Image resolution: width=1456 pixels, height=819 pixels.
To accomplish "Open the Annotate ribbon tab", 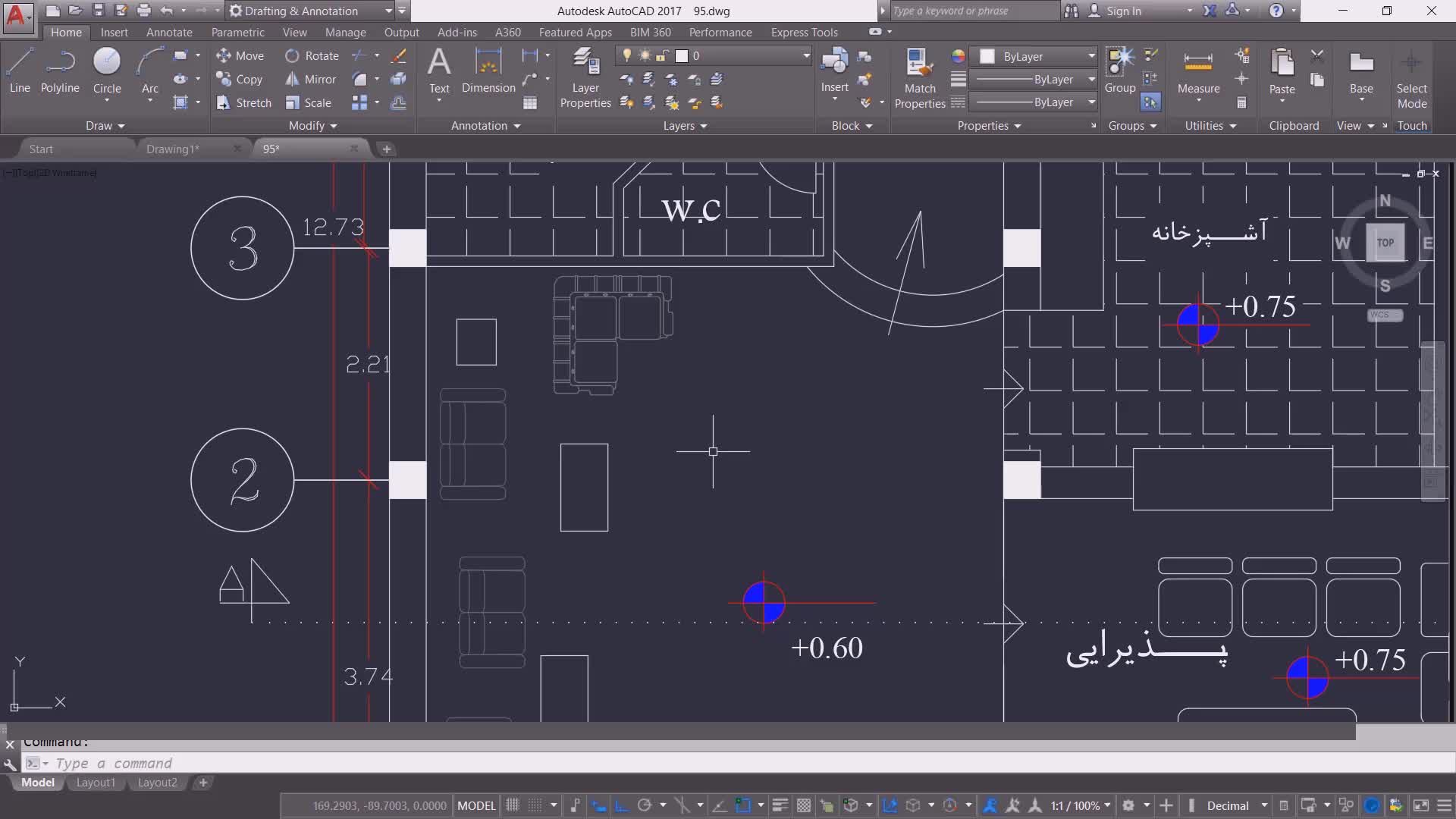I will 169,33.
